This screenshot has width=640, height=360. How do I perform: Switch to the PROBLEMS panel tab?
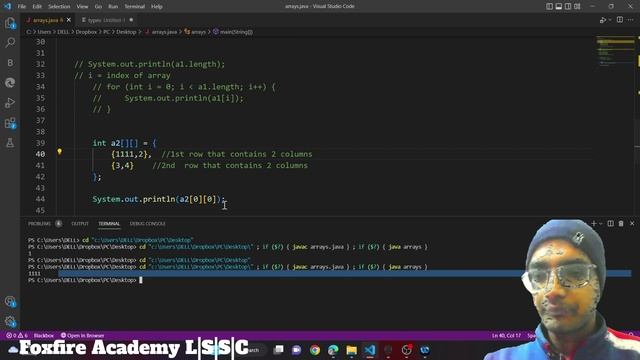coord(40,224)
